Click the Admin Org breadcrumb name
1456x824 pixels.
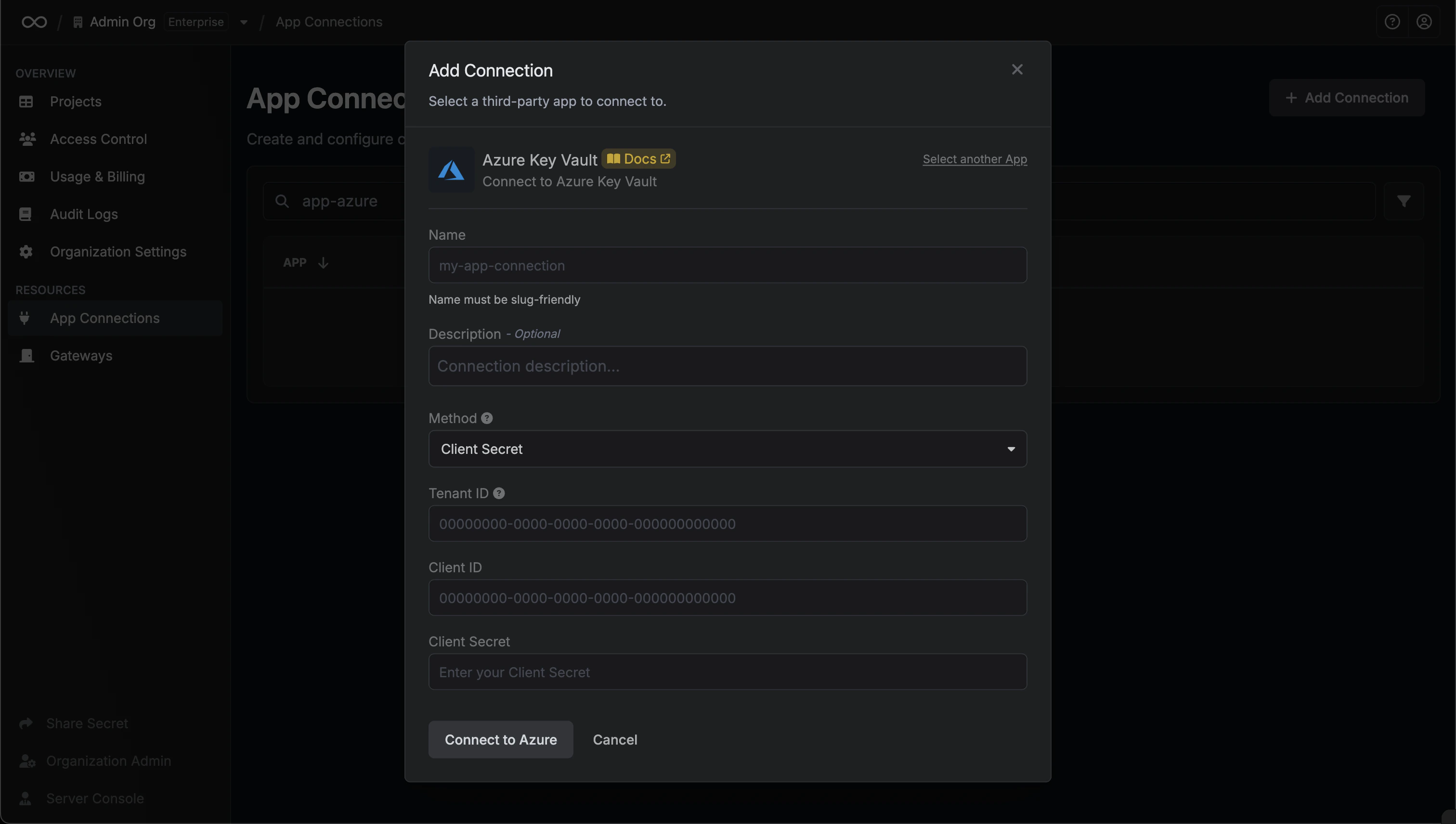pyautogui.click(x=122, y=22)
